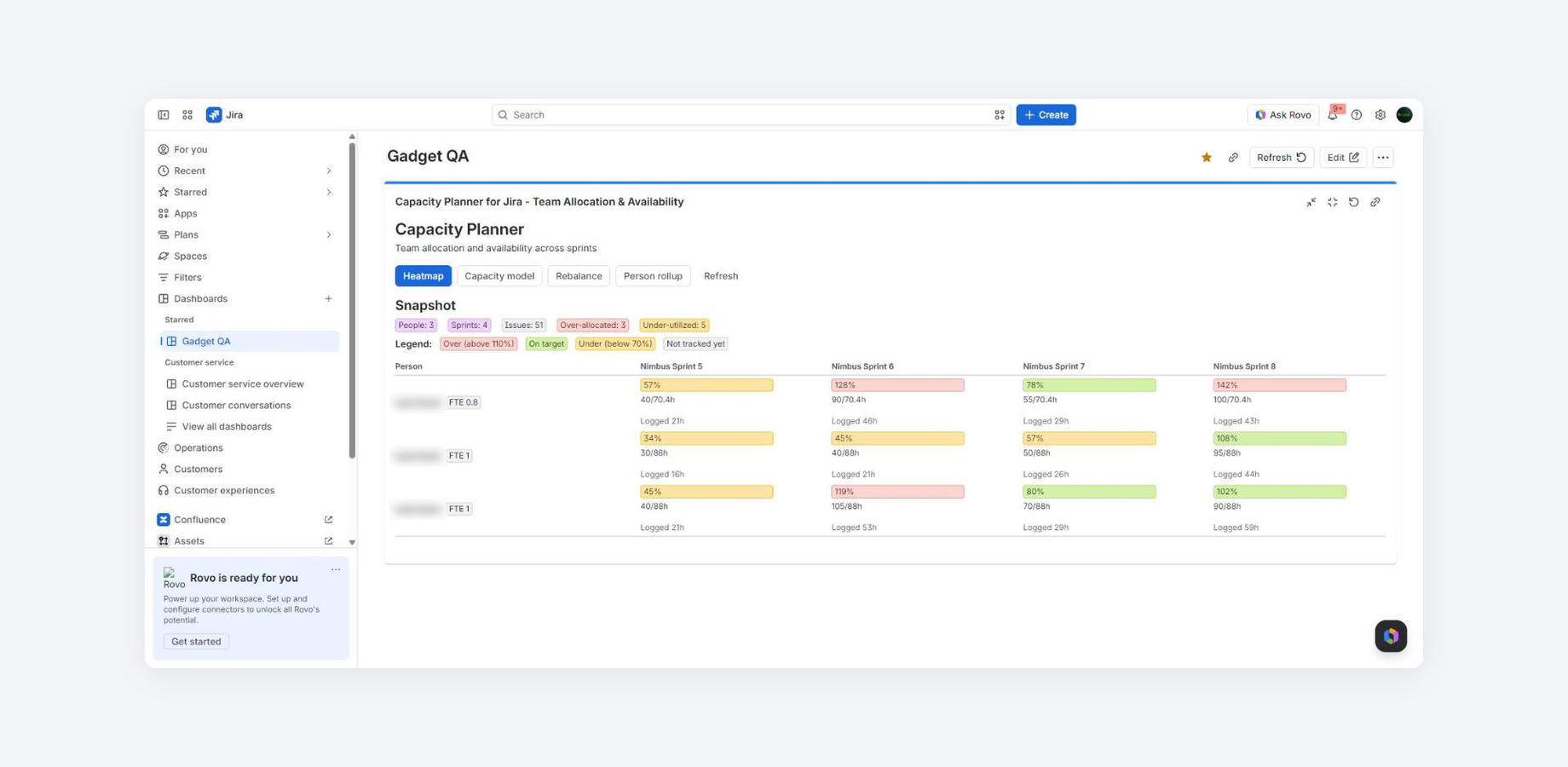Switch to the Person rollup tab
Viewport: 1568px width, 767px height.
click(653, 276)
